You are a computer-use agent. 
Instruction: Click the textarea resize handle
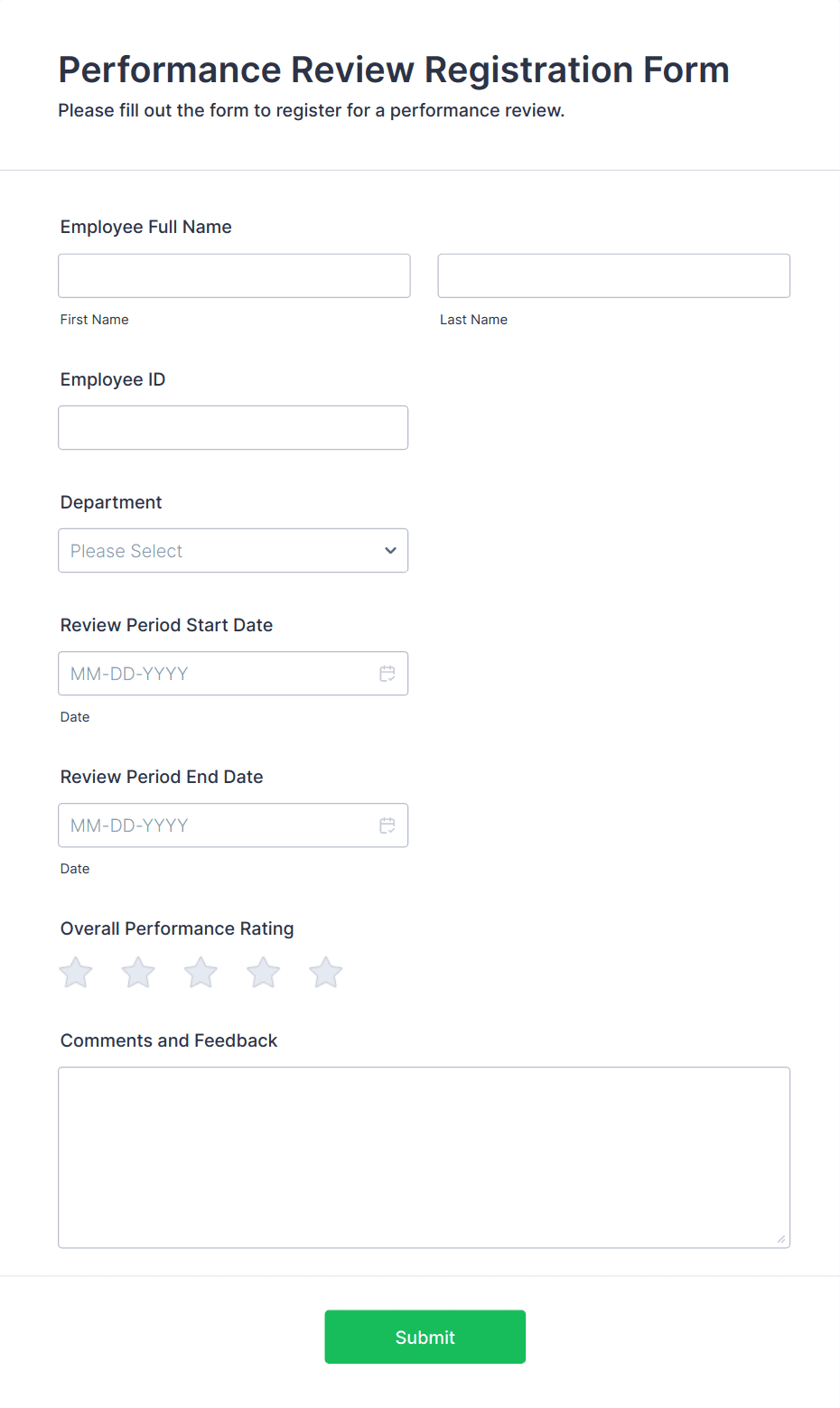pos(780,1240)
